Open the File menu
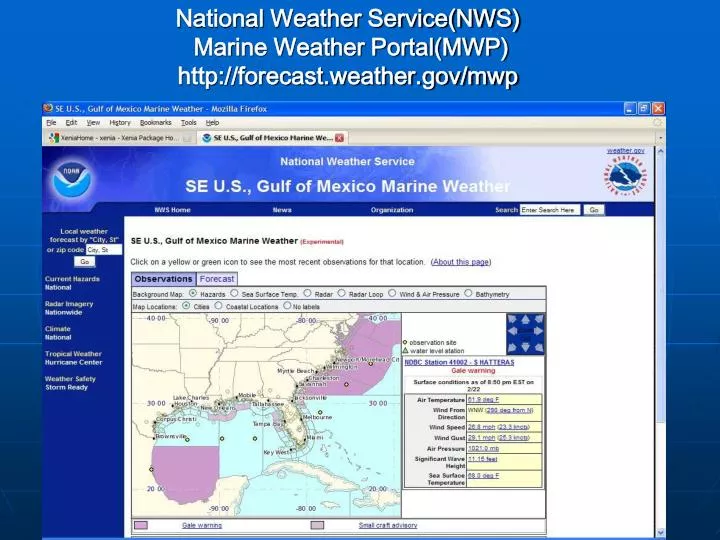The height and width of the screenshot is (540, 720). pos(51,123)
